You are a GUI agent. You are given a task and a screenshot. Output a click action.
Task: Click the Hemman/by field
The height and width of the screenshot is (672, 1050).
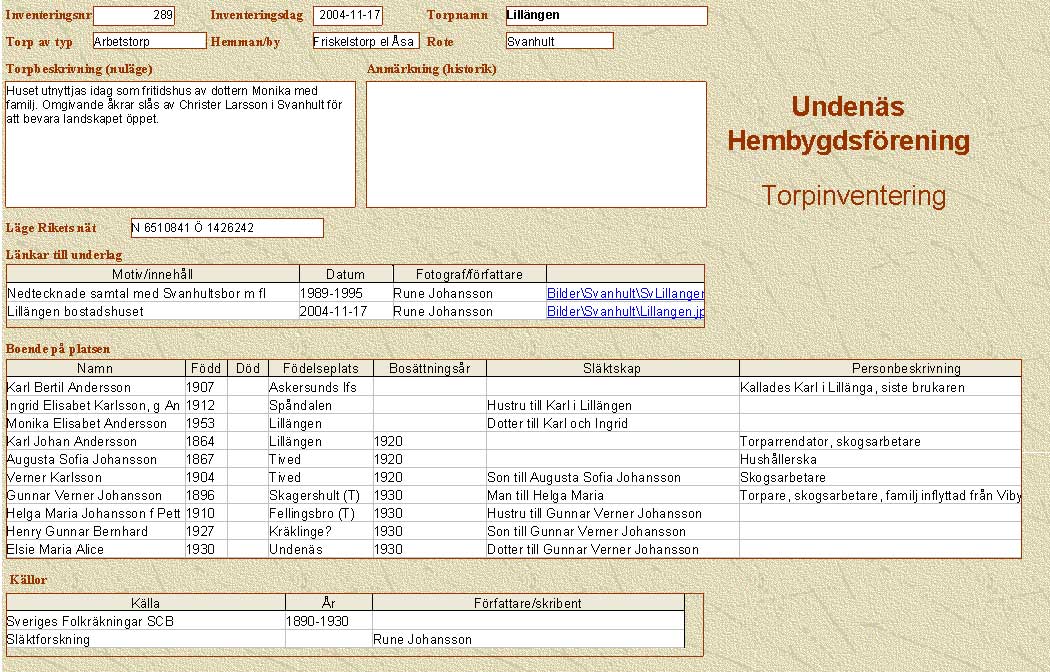(x=365, y=41)
